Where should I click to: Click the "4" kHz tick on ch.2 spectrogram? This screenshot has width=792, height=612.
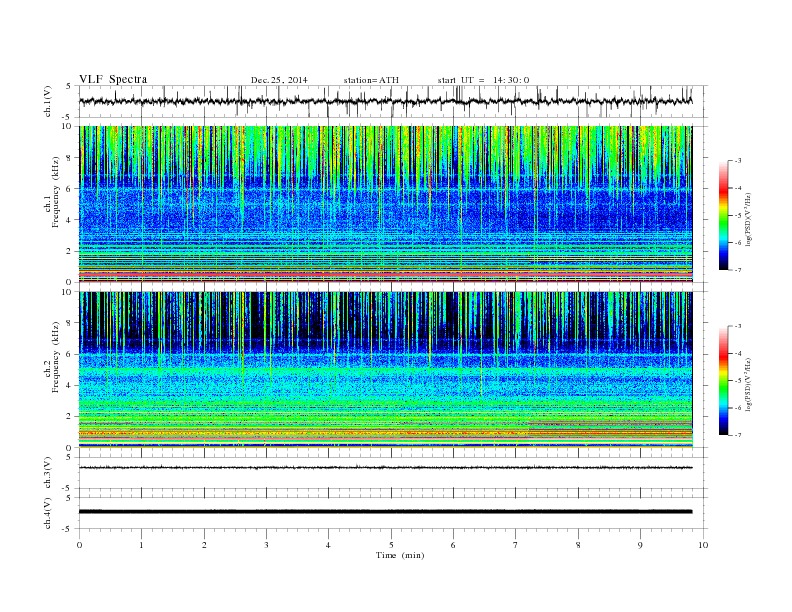click(69, 385)
